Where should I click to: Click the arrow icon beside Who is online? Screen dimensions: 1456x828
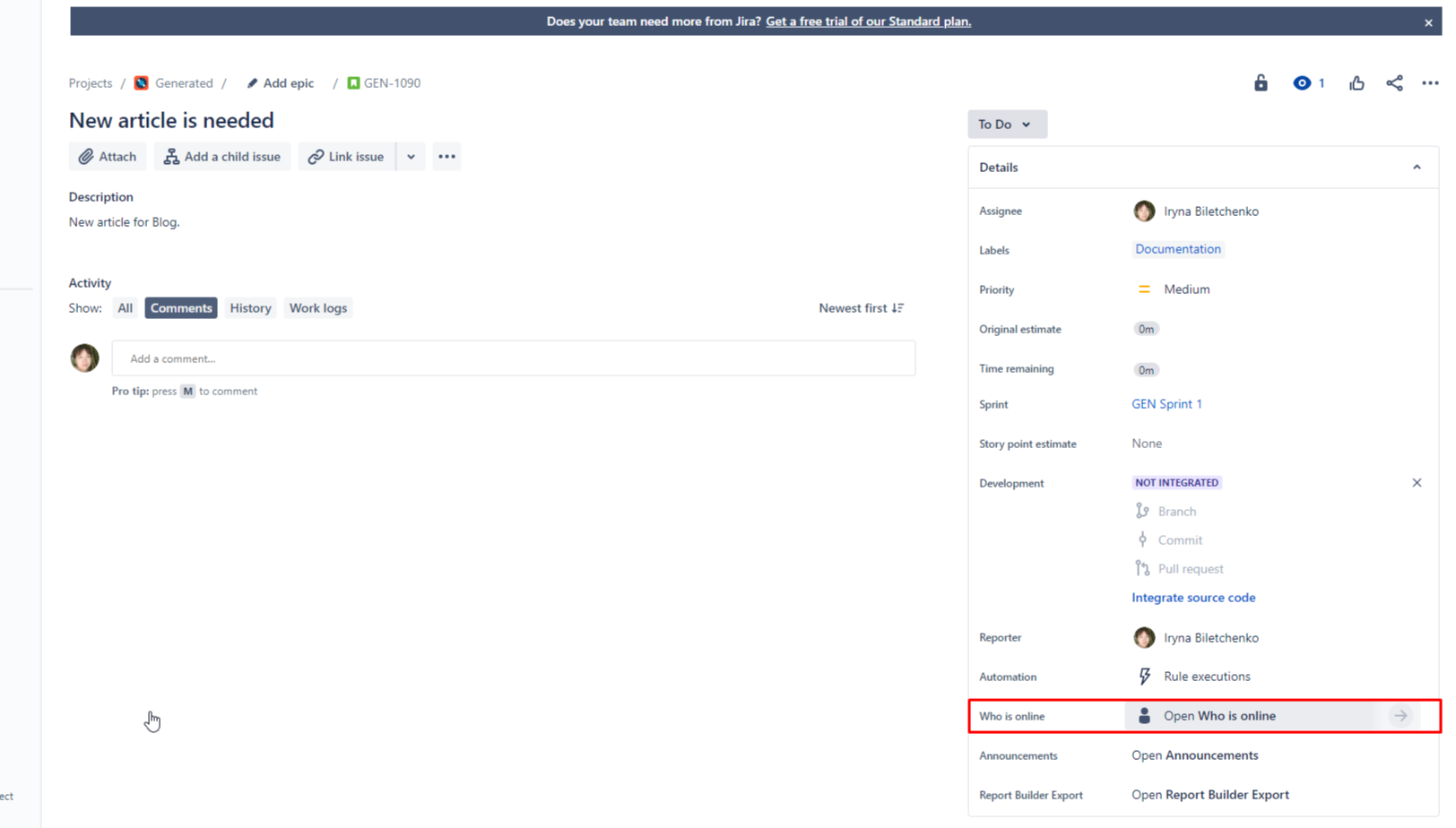click(1400, 716)
